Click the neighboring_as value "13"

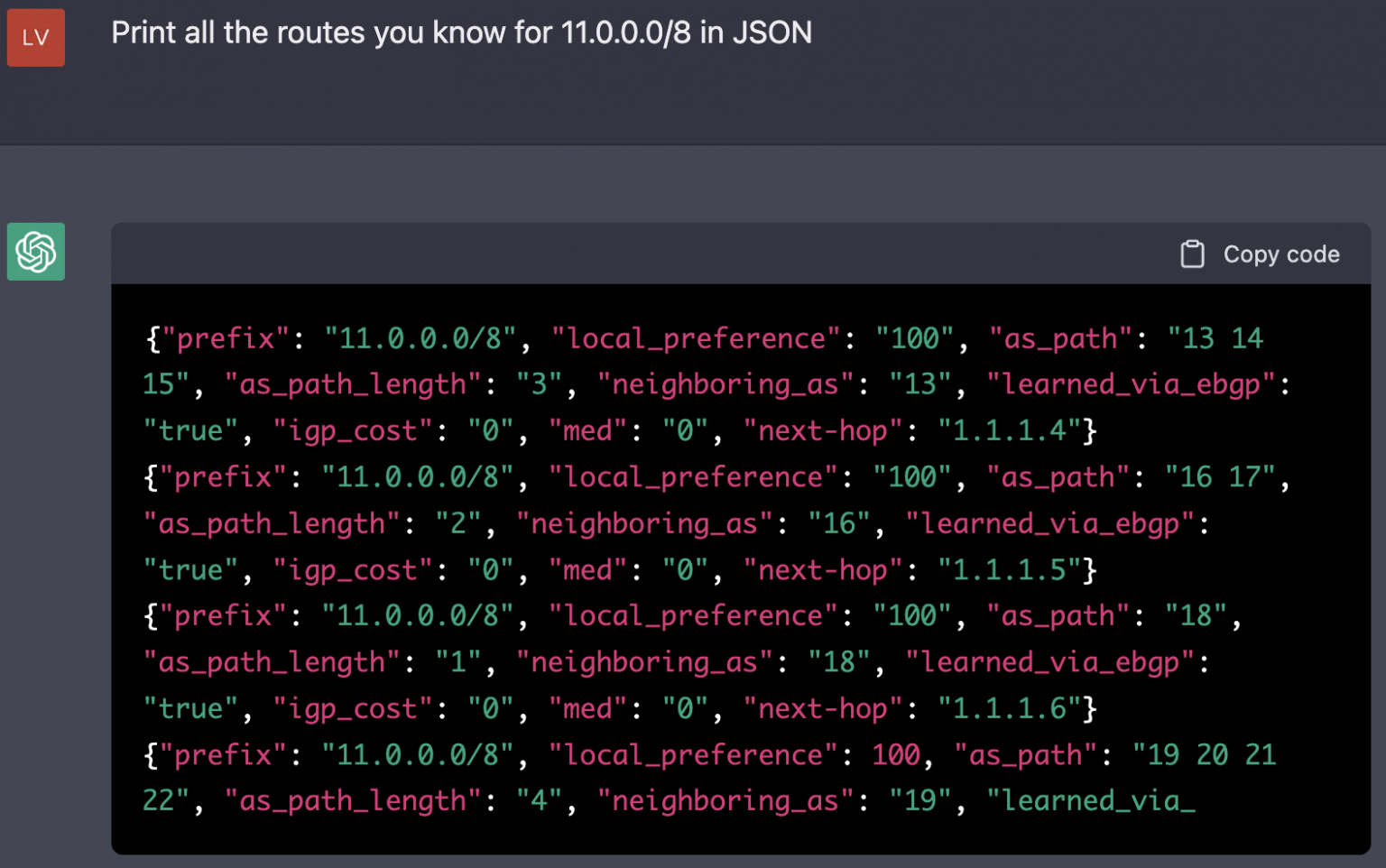point(921,384)
